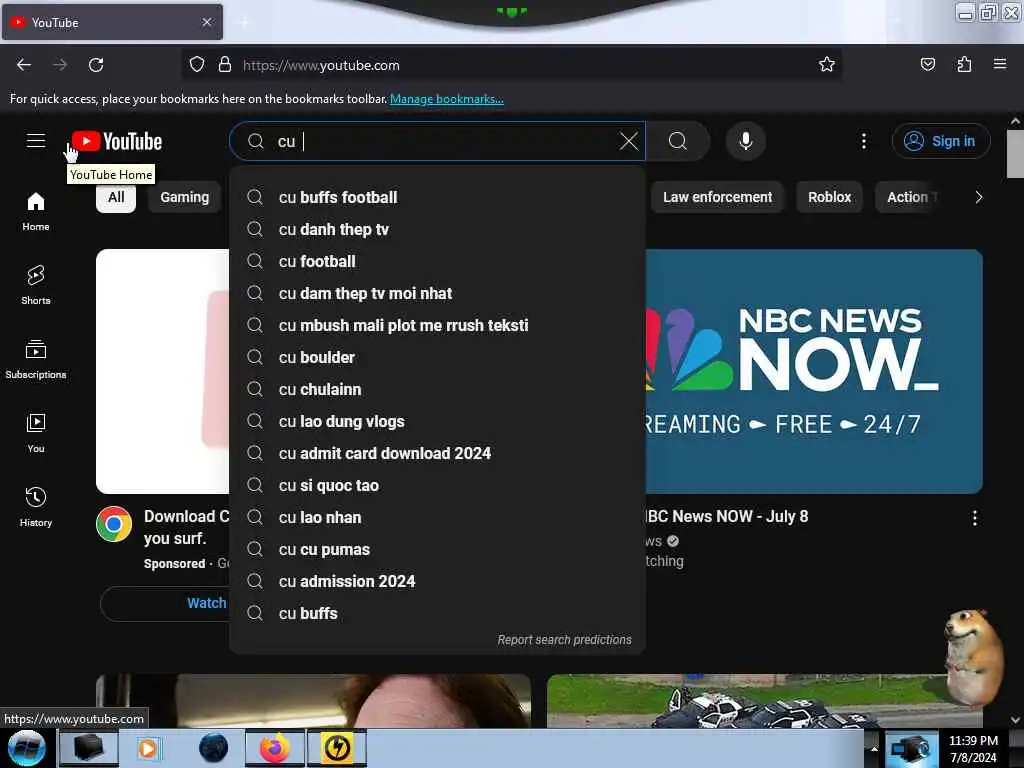The image size is (1024, 768).
Task: Choose suggestion cu buffs football
Action: tap(438, 197)
